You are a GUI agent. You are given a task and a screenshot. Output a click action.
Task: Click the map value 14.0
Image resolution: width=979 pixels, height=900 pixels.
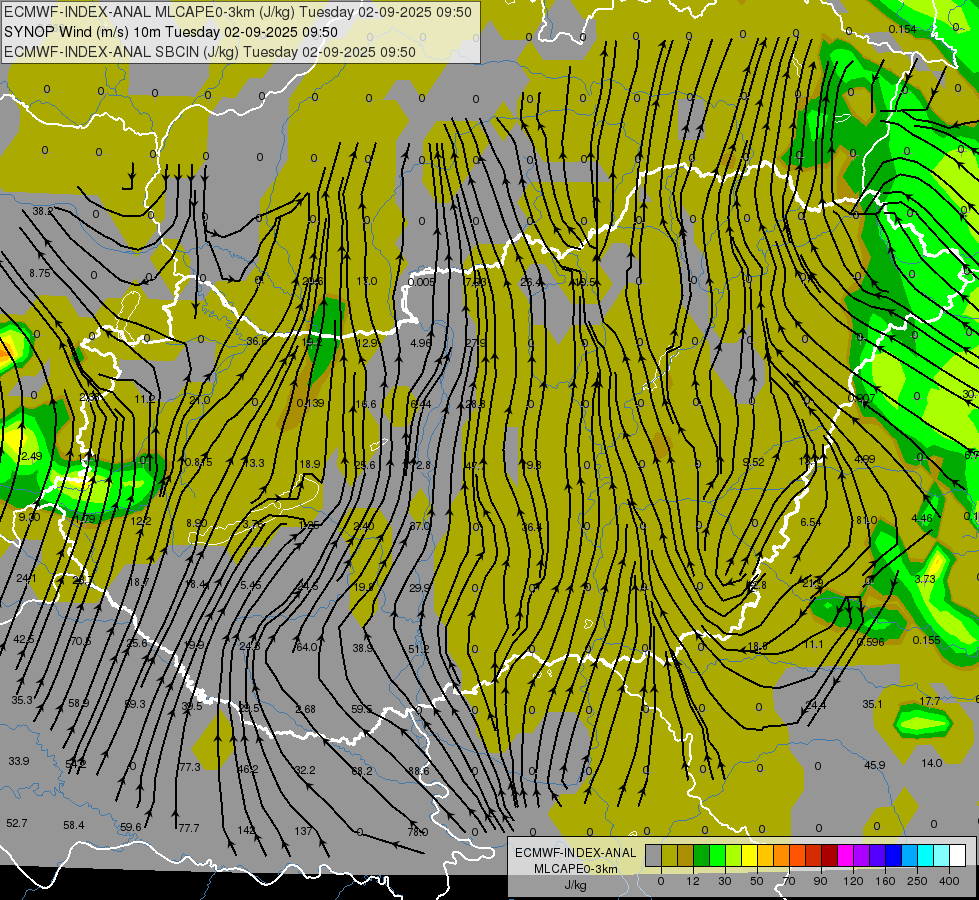tap(932, 763)
